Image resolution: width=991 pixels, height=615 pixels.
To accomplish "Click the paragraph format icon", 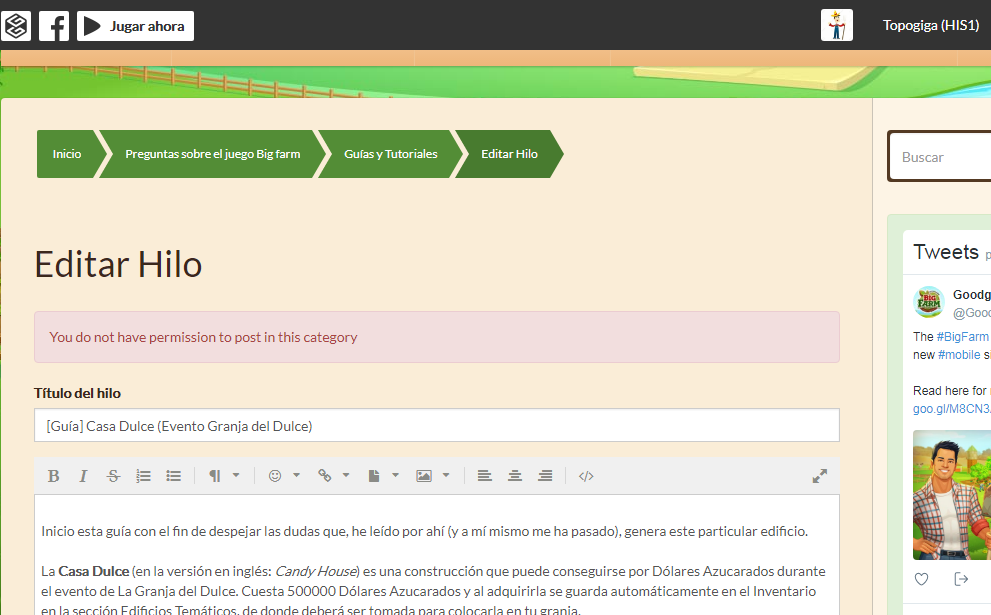I will point(215,476).
